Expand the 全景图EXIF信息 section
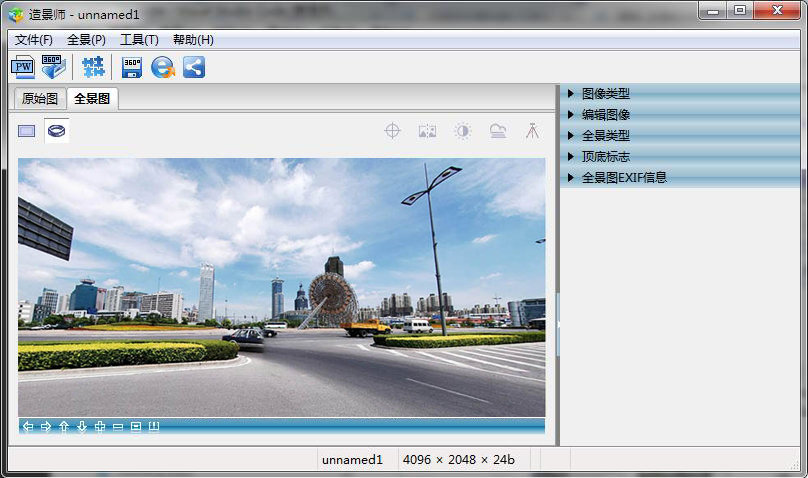Viewport: 808px width, 478px height. [623, 177]
